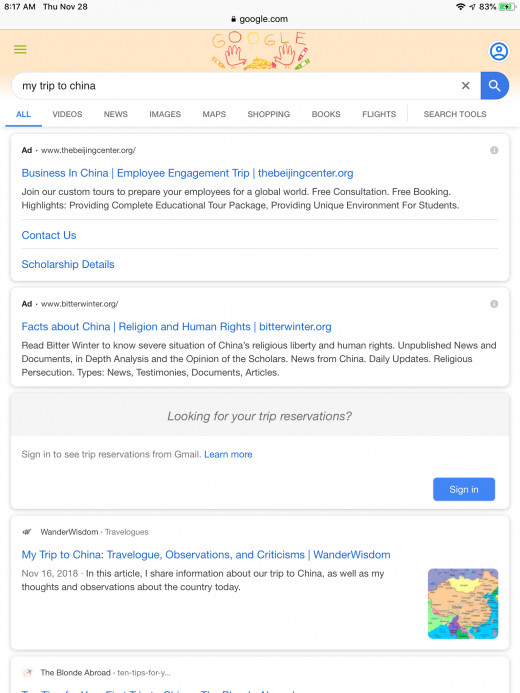520x693 pixels.
Task: Tap the battery status indicator
Action: [507, 7]
